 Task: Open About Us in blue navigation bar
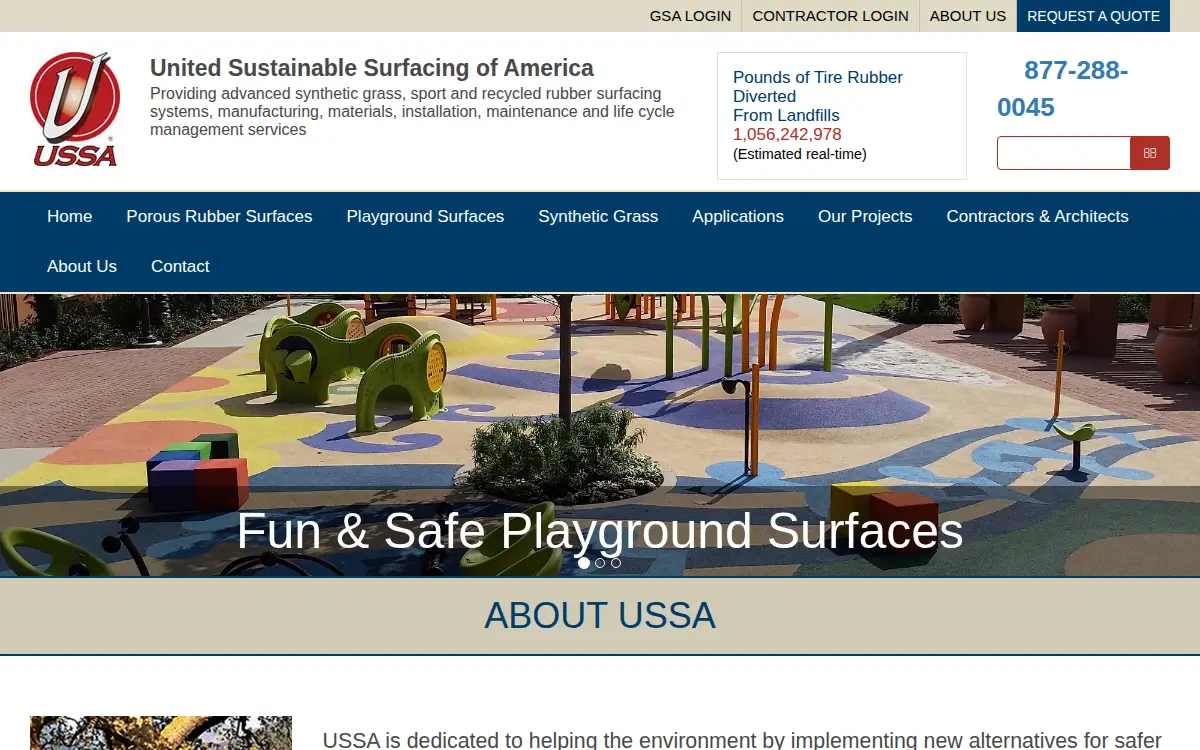[82, 267]
